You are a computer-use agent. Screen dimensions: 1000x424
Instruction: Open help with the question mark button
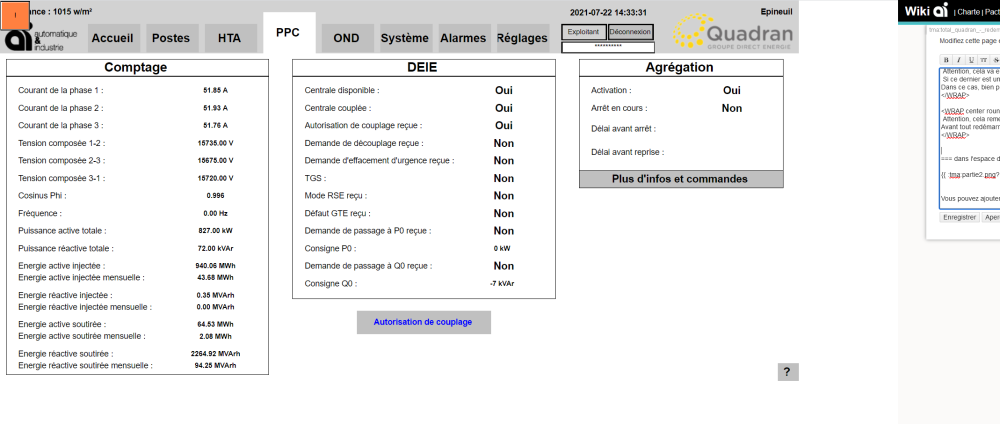(x=787, y=372)
